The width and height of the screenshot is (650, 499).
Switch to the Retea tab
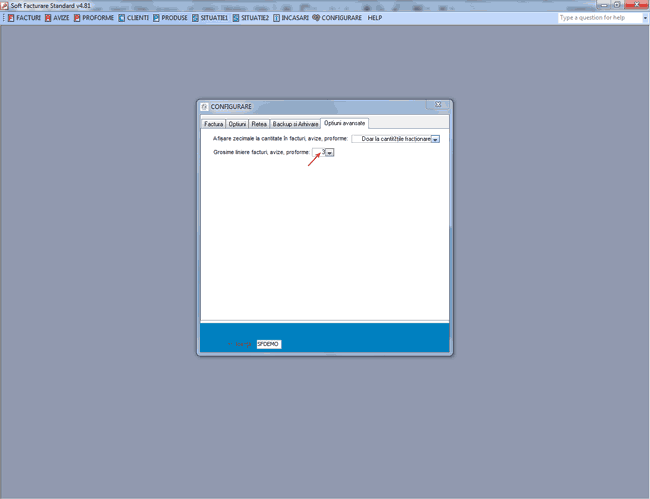(x=260, y=124)
